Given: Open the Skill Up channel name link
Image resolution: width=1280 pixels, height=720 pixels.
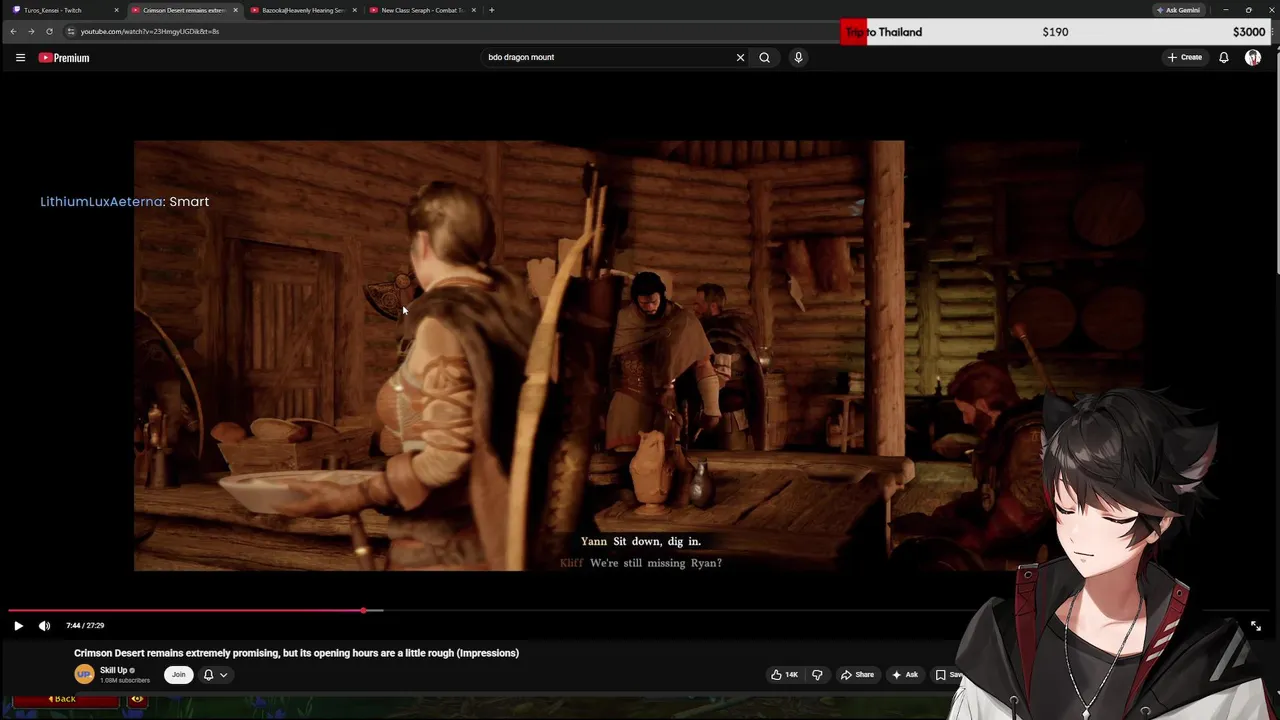Looking at the screenshot, I should [113, 670].
